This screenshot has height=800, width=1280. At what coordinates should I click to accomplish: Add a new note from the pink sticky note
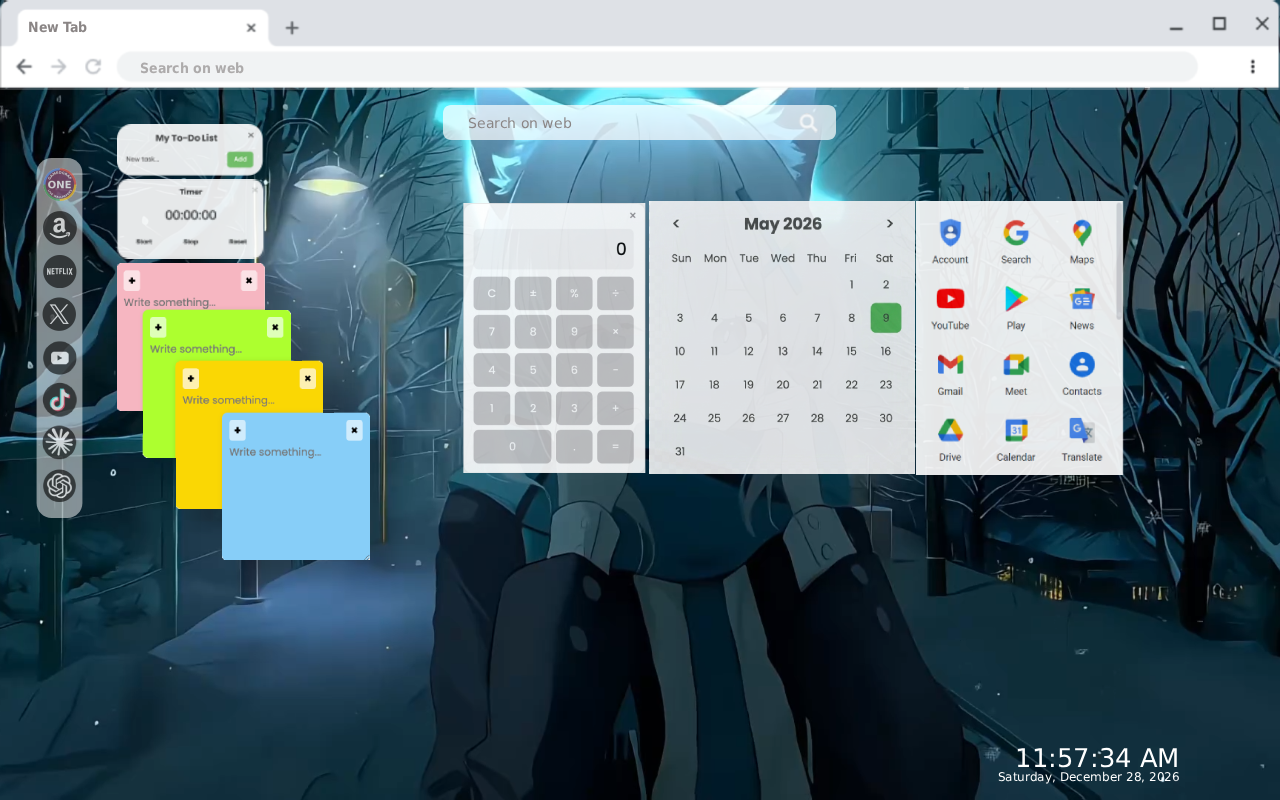pyautogui.click(x=132, y=281)
